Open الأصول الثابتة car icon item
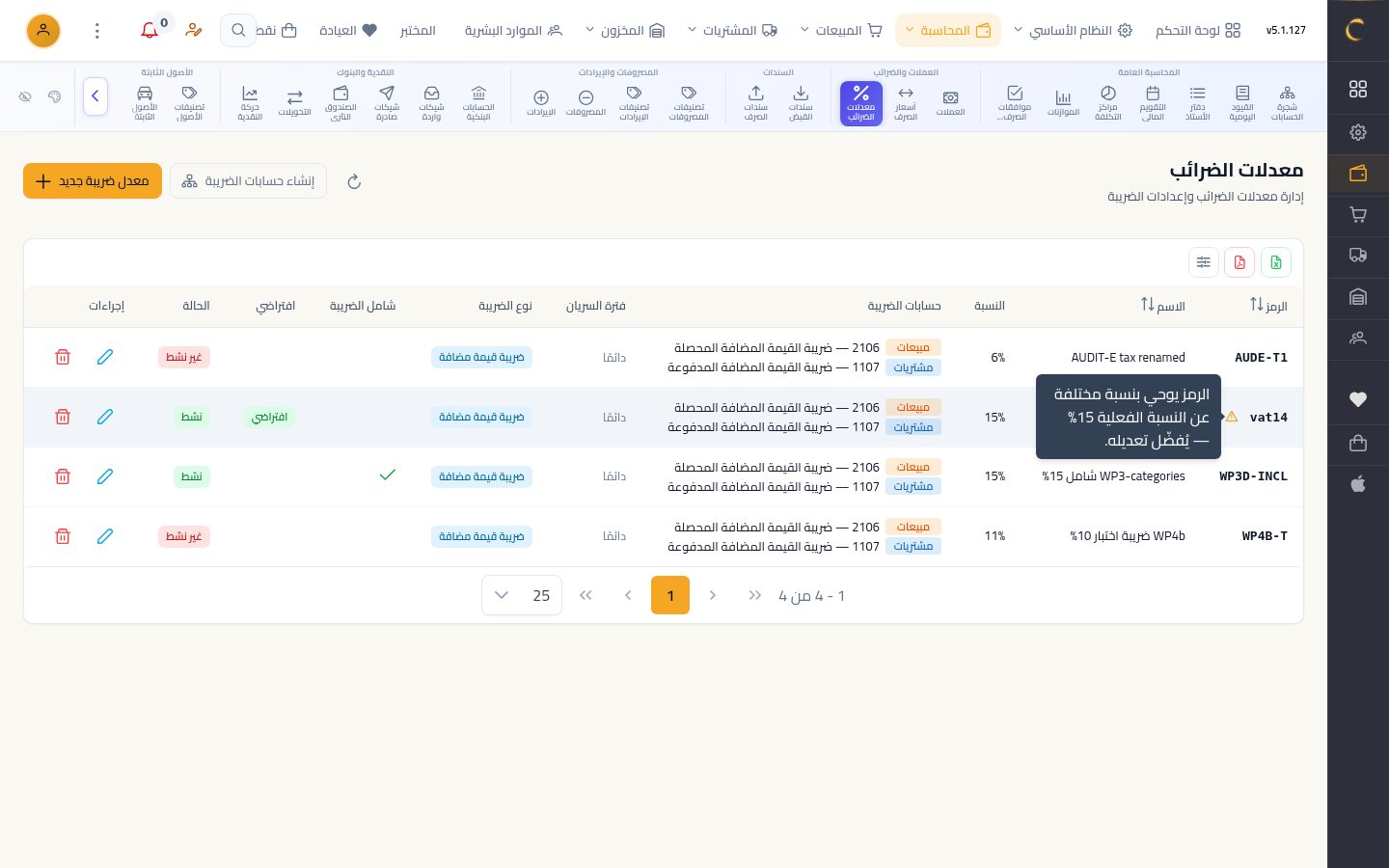The image size is (1389, 868). point(145,102)
